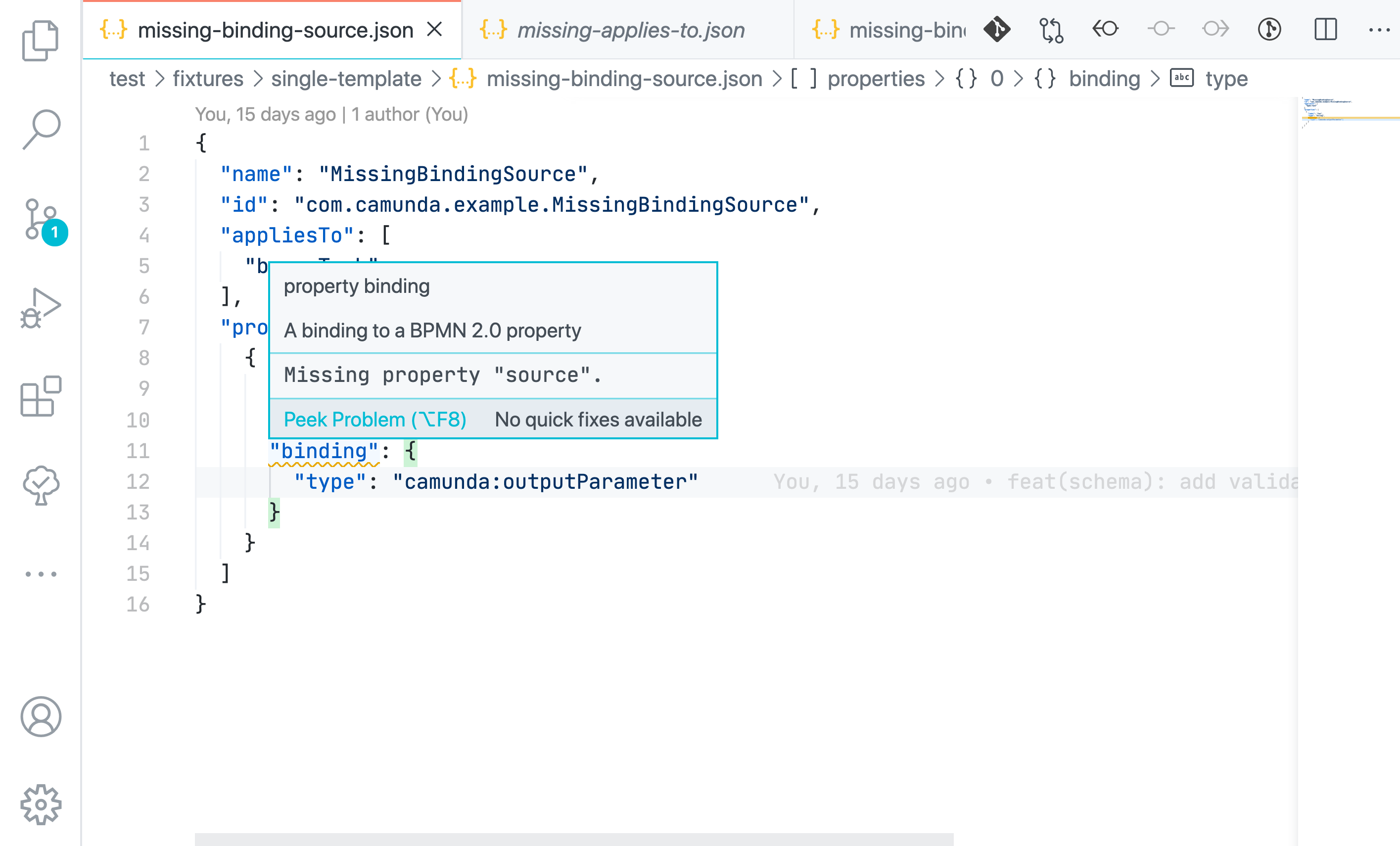Click the 'fixtures' breadcrumb
This screenshot has height=846, width=1400.
point(208,78)
